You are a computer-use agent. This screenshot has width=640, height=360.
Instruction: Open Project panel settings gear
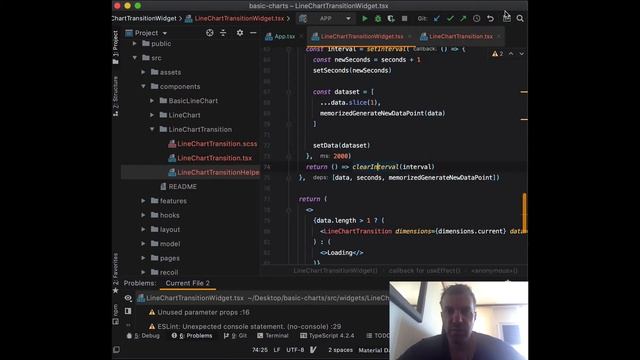pos(240,33)
